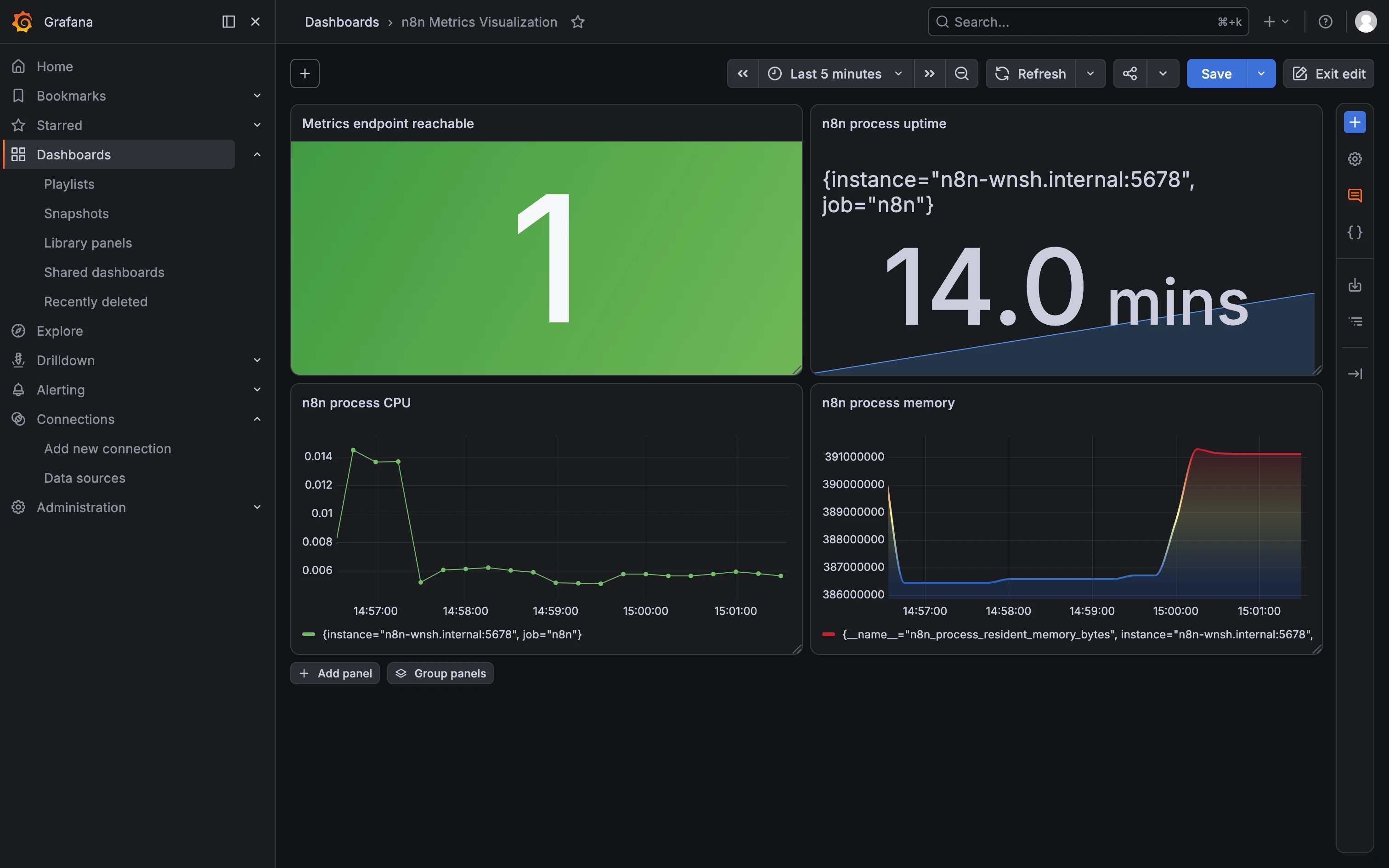Viewport: 1389px width, 868px height.
Task: Open the Save options dropdown arrow
Action: click(x=1261, y=73)
